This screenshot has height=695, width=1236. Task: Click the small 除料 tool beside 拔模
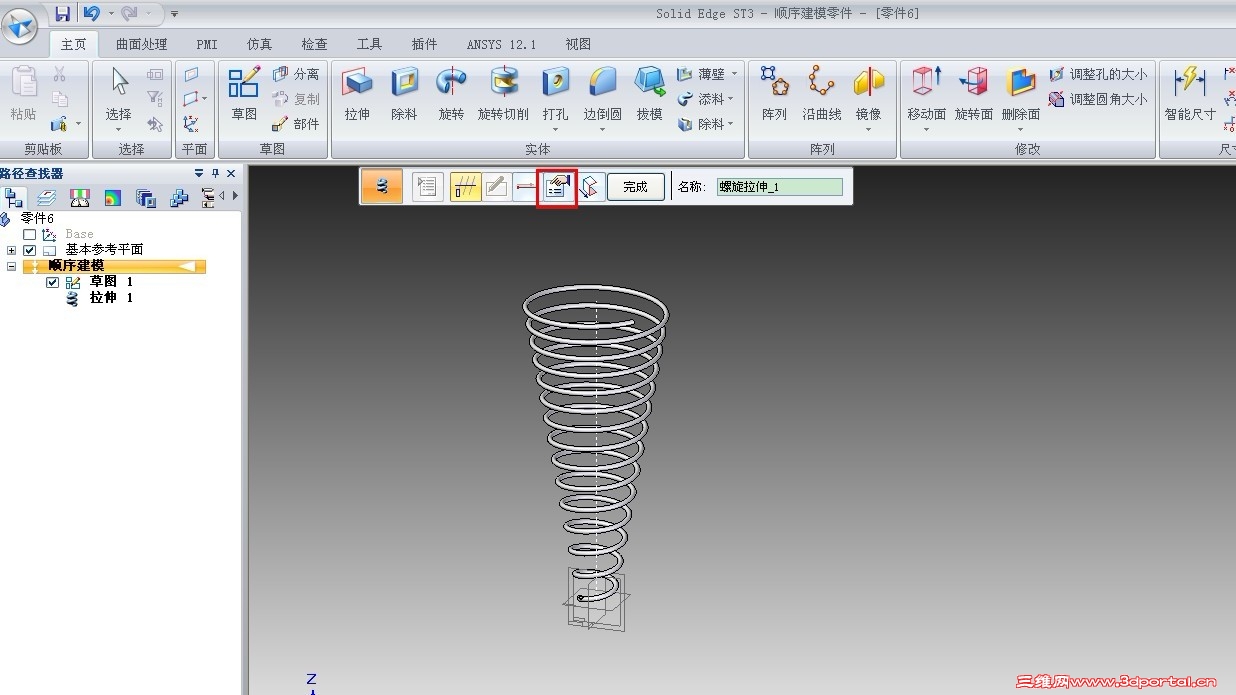703,124
